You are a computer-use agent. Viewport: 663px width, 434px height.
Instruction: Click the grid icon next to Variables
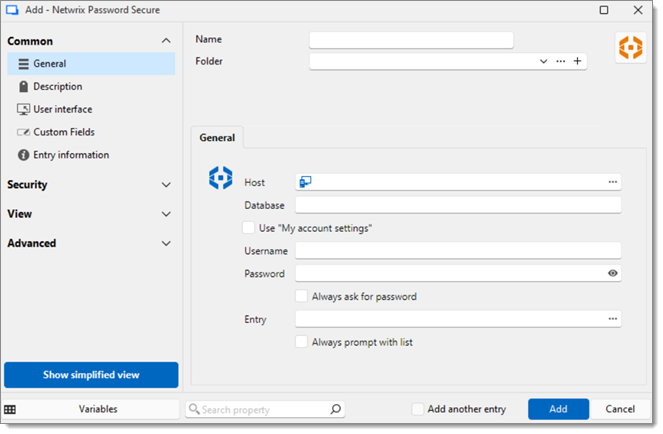click(10, 409)
